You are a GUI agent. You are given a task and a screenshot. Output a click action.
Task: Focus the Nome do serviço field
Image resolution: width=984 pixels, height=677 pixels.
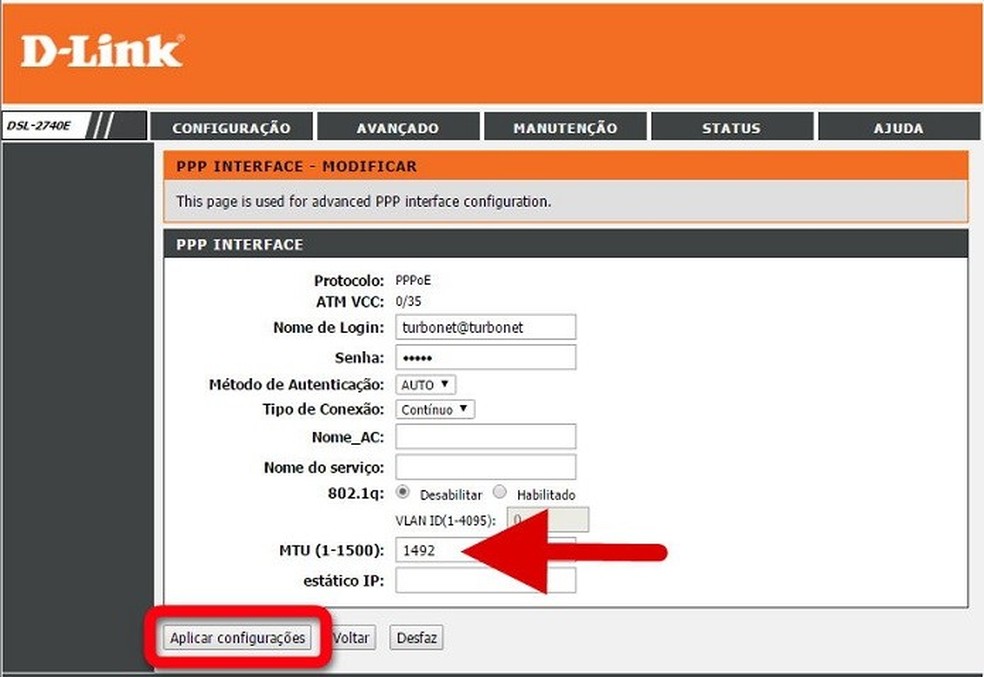[x=485, y=467]
